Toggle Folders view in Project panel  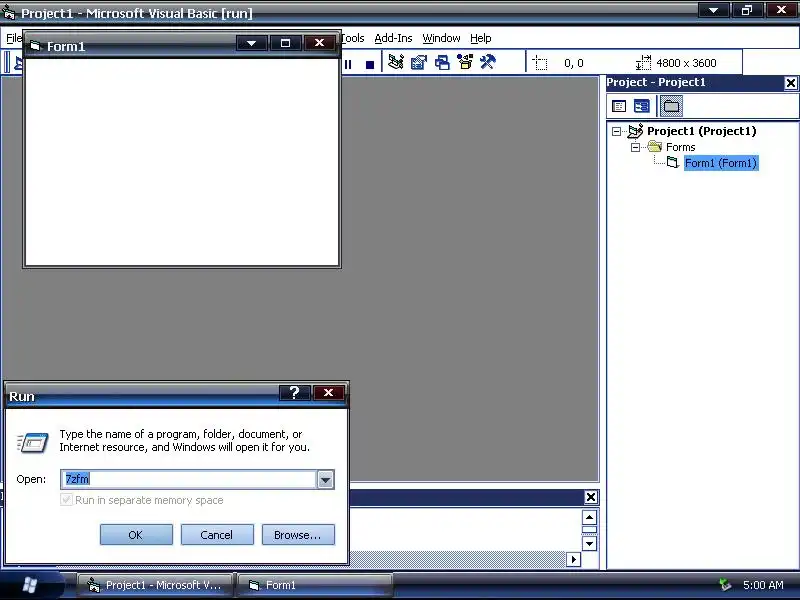pyautogui.click(x=671, y=106)
